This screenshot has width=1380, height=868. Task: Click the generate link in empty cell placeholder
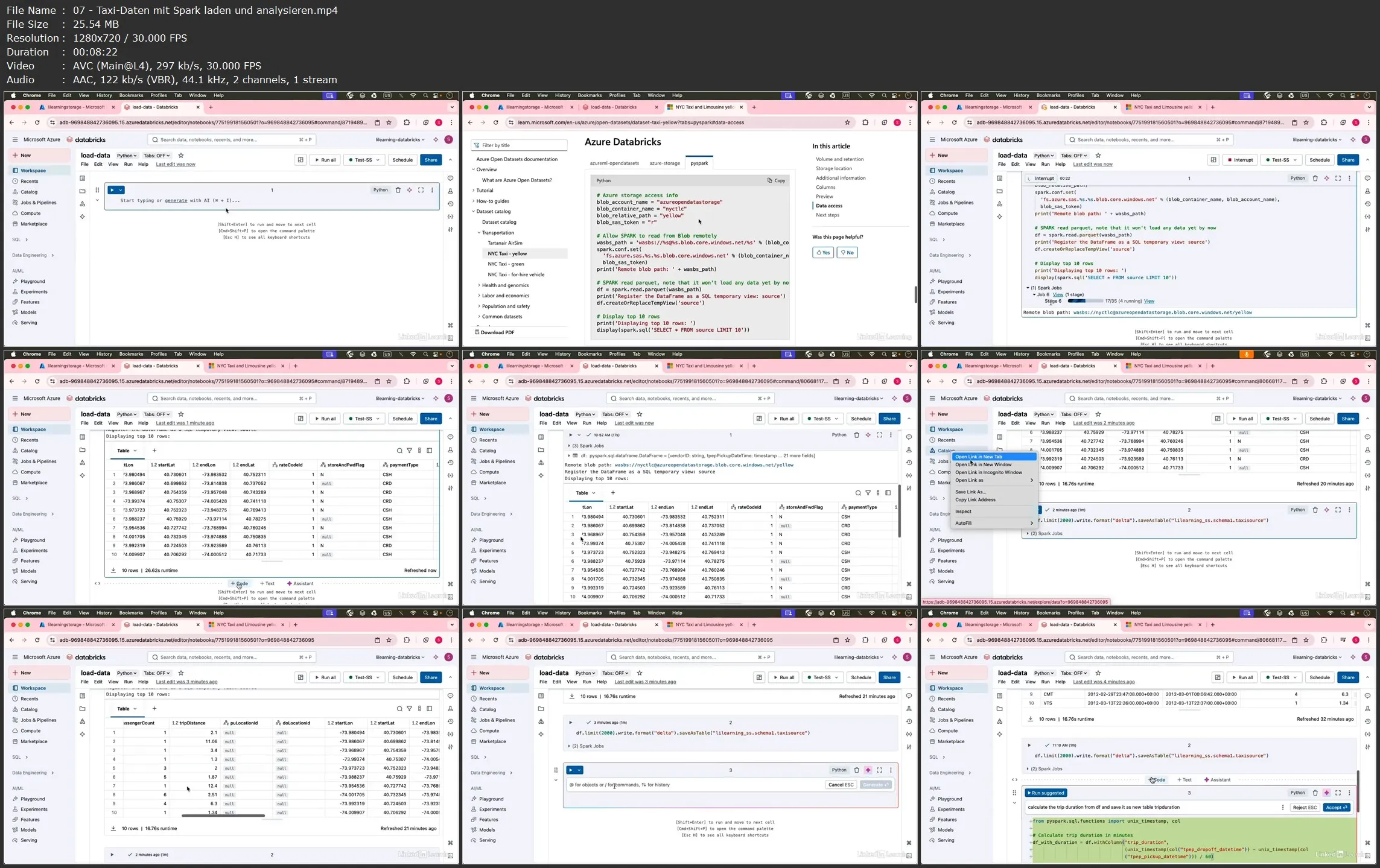[x=176, y=200]
